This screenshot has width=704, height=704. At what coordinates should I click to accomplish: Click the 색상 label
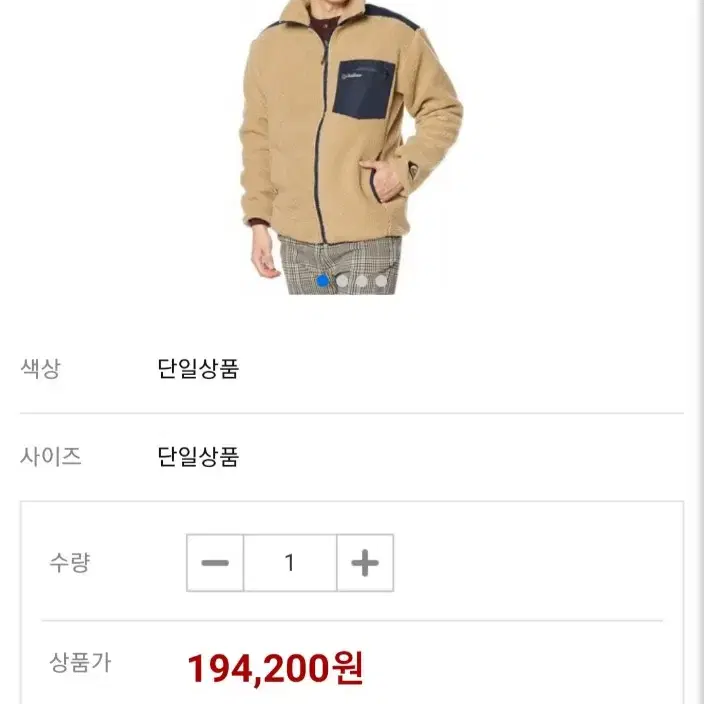40,369
